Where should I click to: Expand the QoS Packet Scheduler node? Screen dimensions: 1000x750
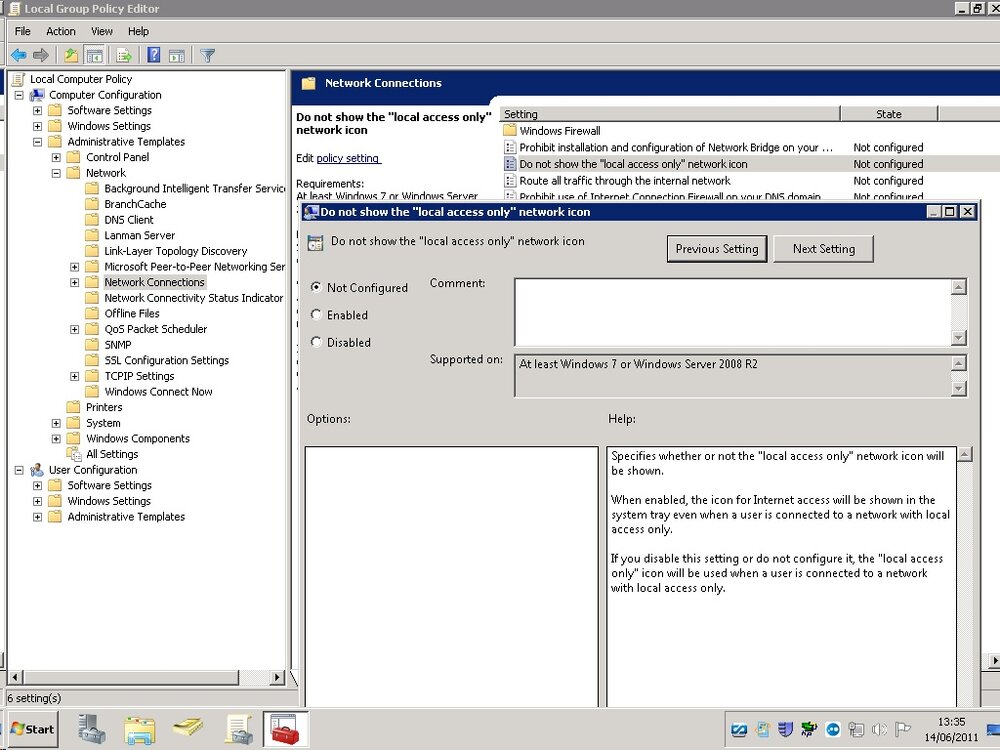(75, 329)
